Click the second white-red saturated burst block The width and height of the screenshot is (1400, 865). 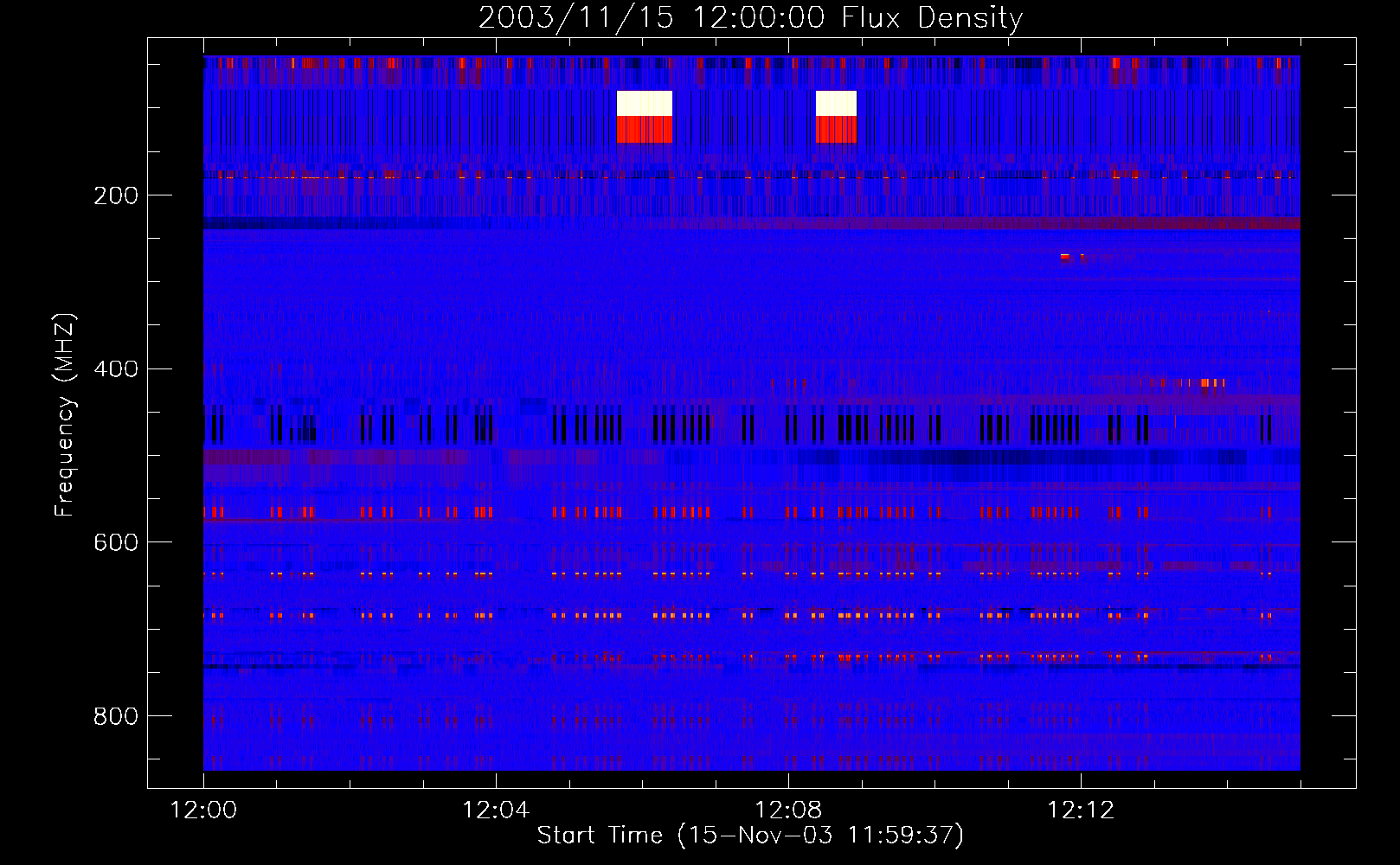point(836,117)
